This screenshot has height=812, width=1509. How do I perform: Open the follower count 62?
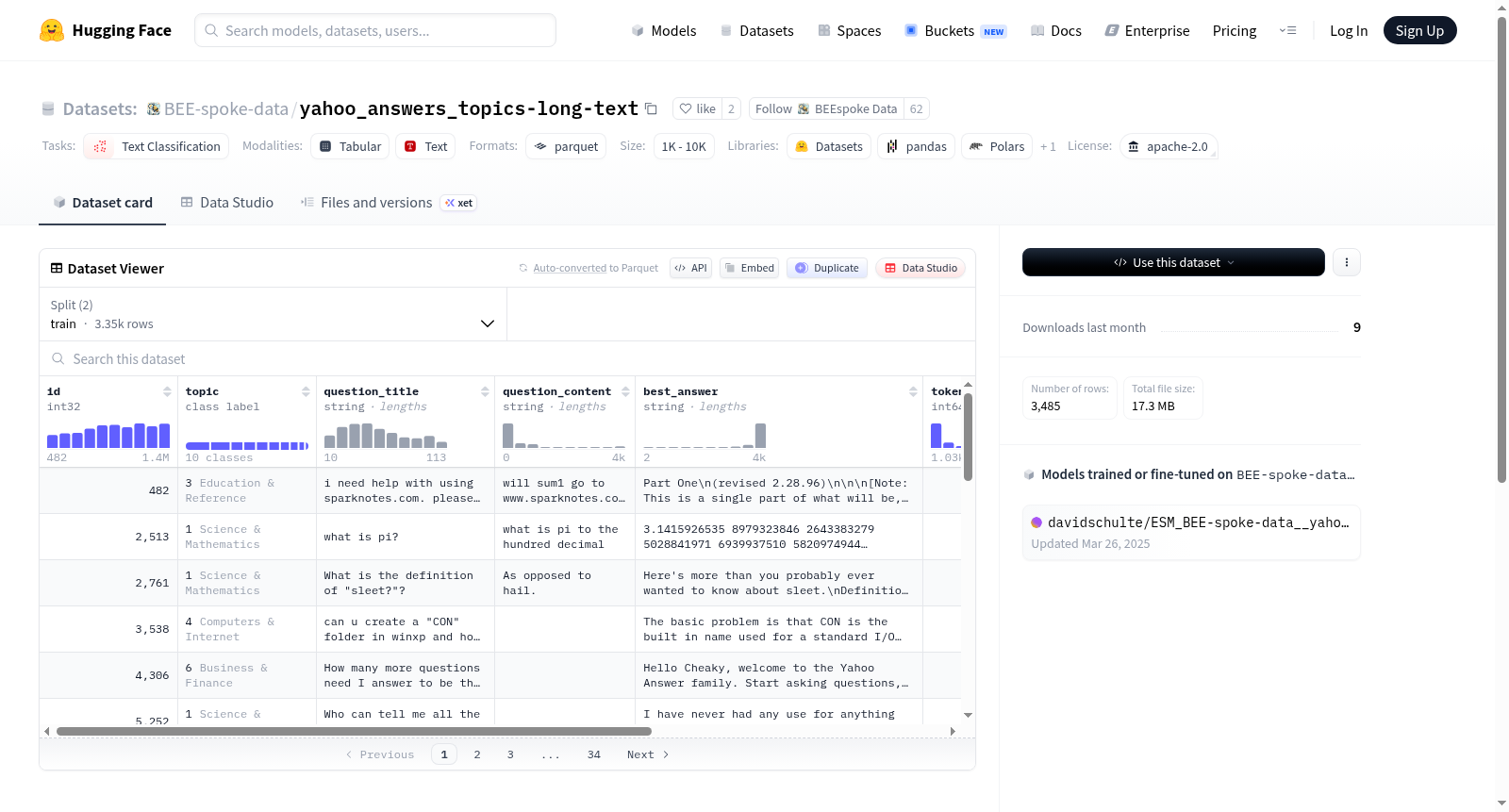[917, 108]
